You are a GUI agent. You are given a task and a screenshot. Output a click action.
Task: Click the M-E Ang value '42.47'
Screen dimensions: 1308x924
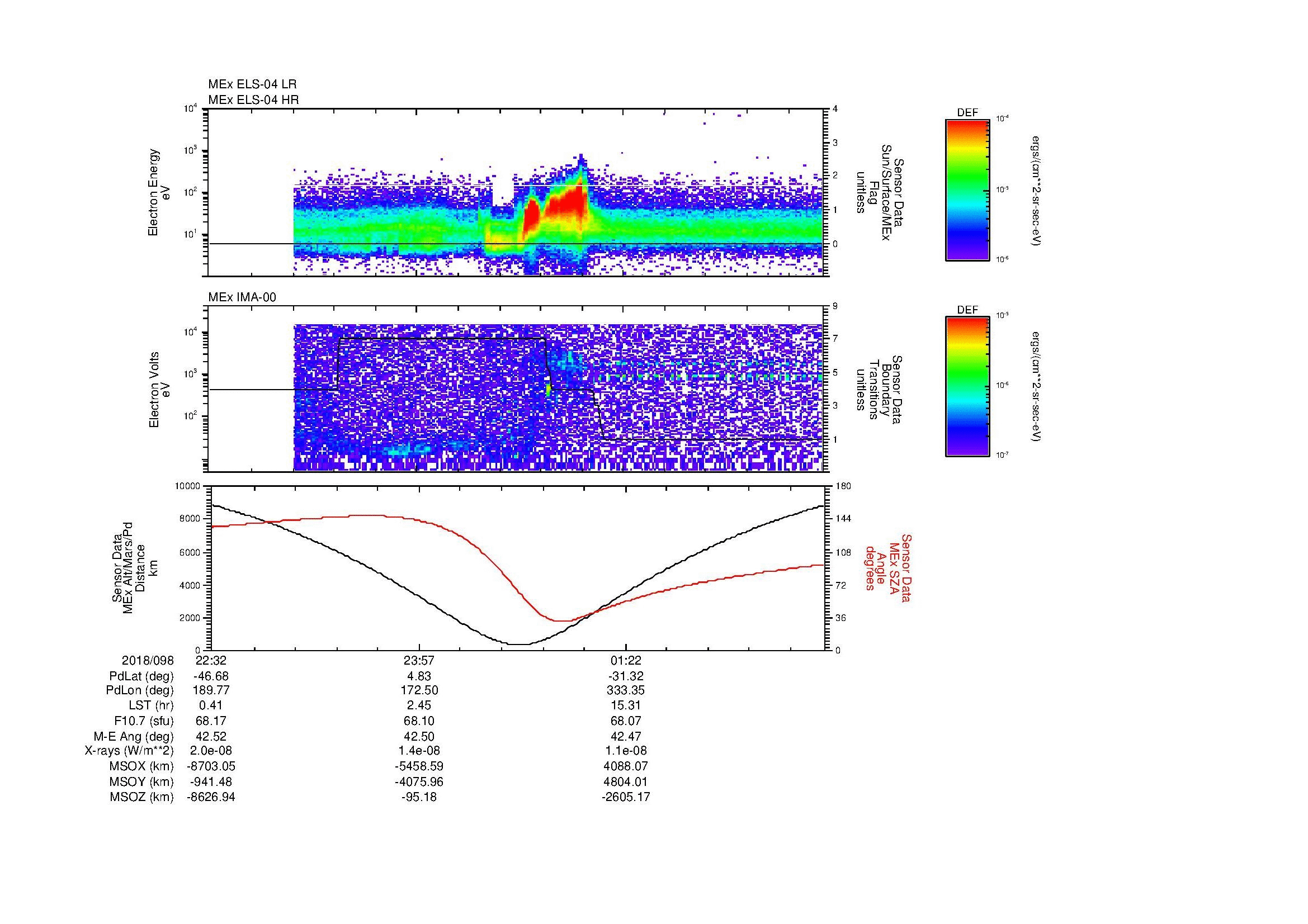(626, 736)
